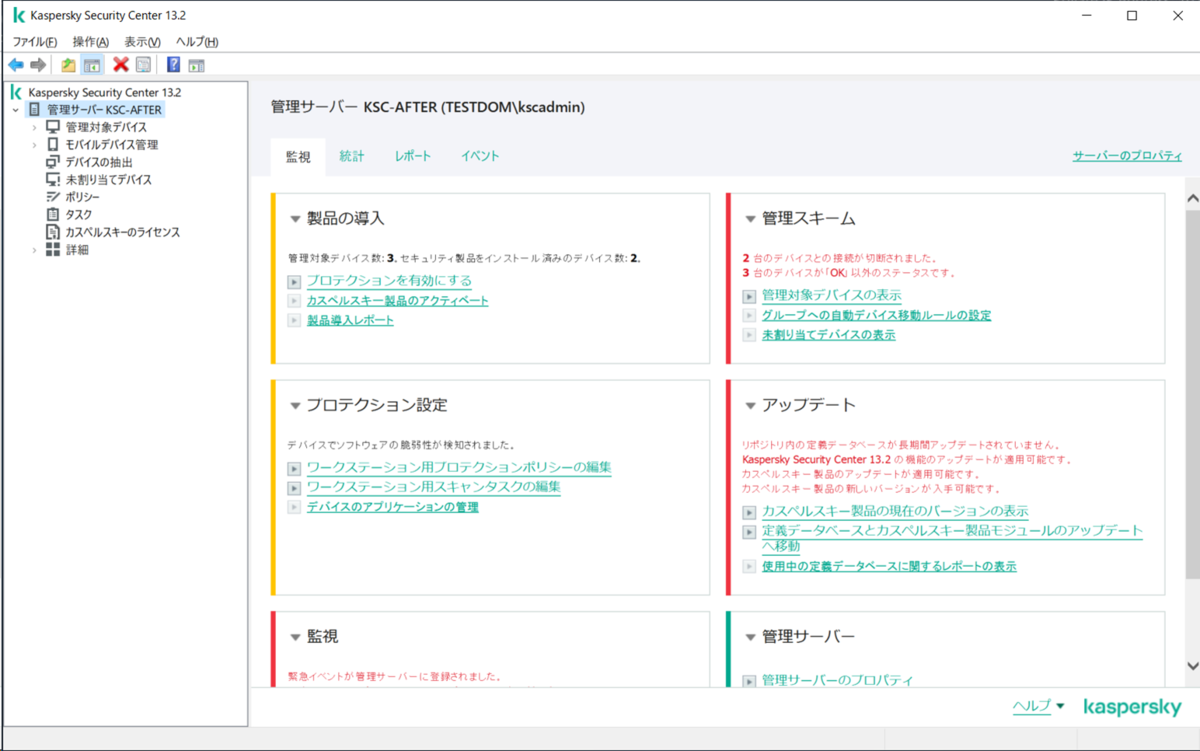Click the 詳細 grid icon in tree
The image size is (1200, 751).
tap(53, 250)
